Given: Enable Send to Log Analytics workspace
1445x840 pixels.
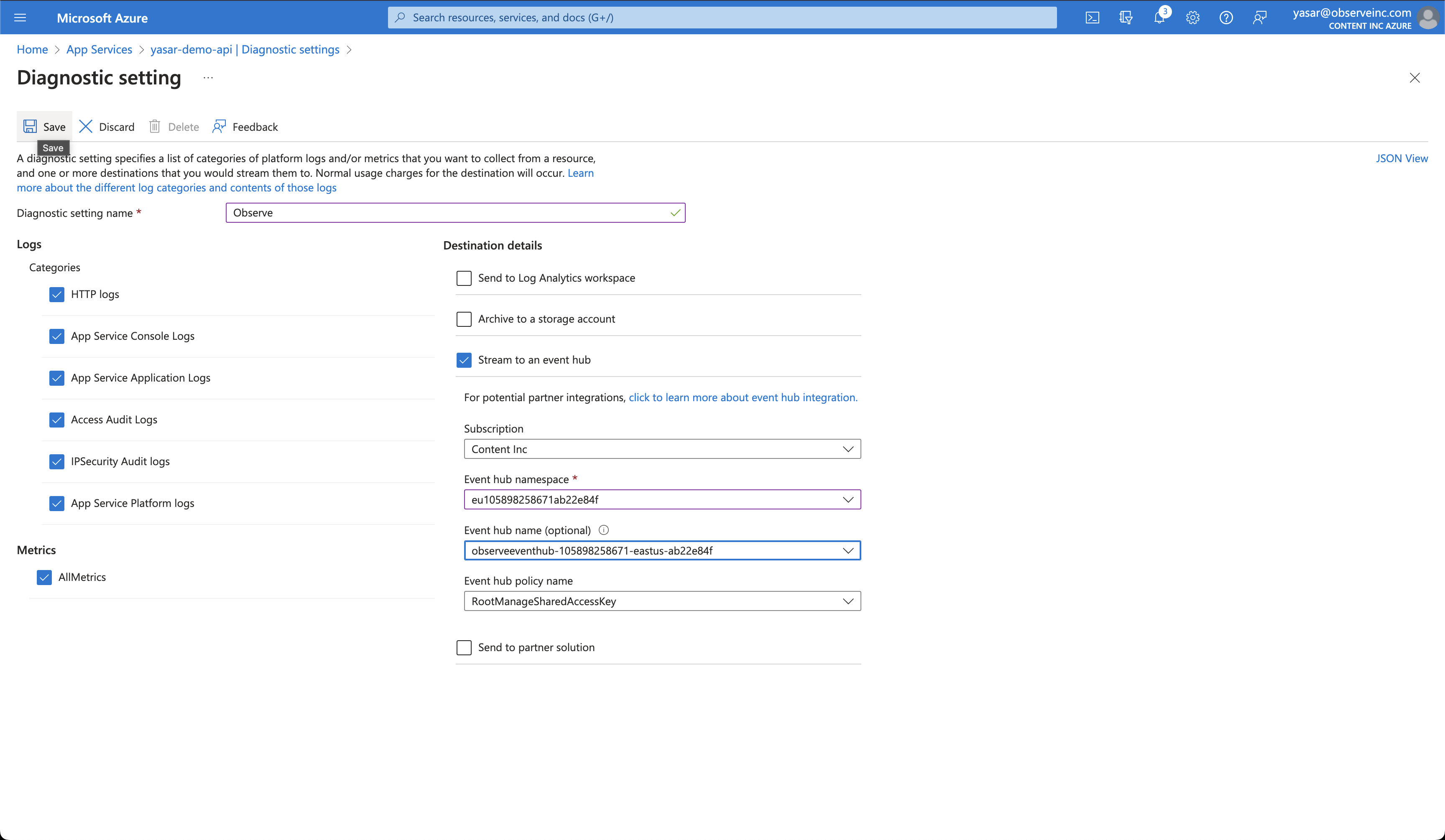Looking at the screenshot, I should tap(464, 278).
